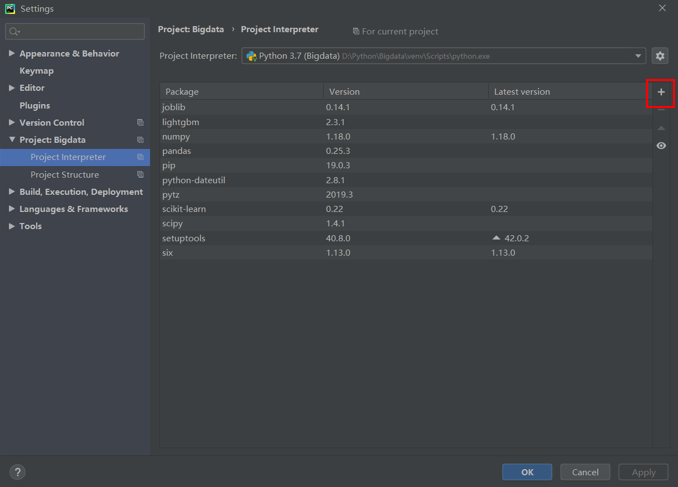Open the Project Interpreter dropdown arrow
The image size is (678, 487).
638,56
